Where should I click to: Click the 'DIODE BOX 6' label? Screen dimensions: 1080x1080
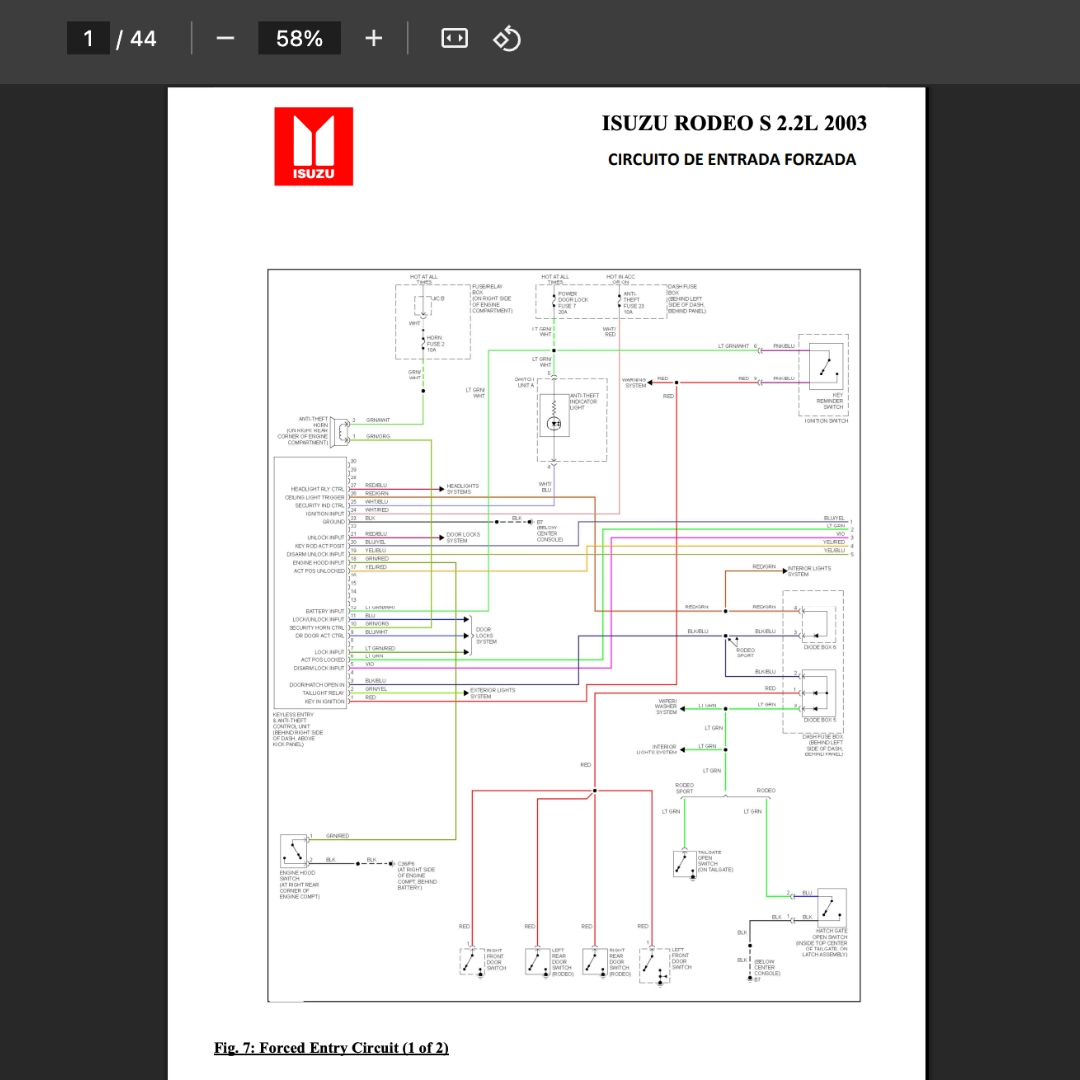[820, 647]
